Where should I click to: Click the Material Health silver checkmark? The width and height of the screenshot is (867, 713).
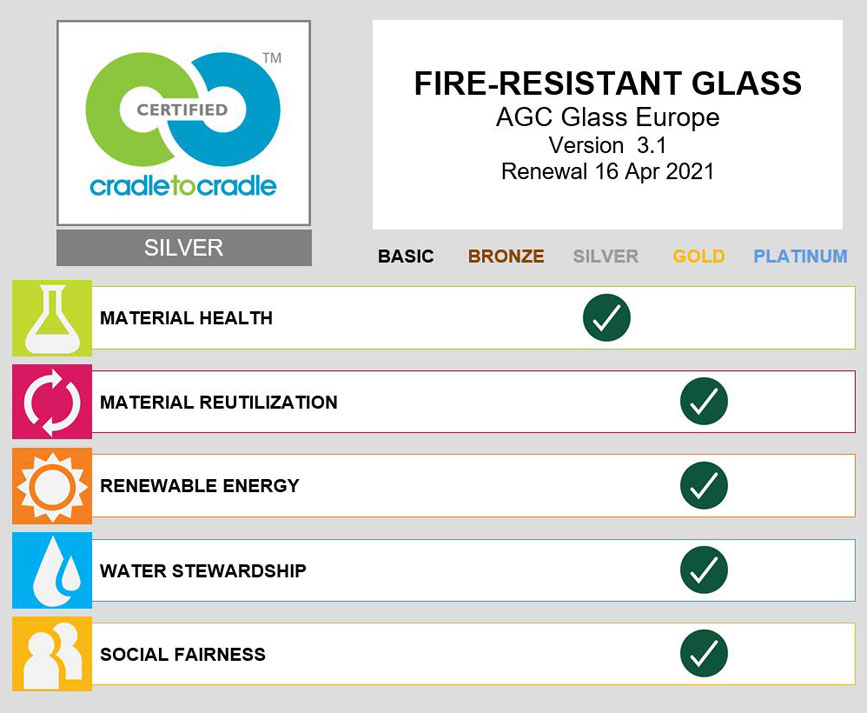(x=606, y=318)
